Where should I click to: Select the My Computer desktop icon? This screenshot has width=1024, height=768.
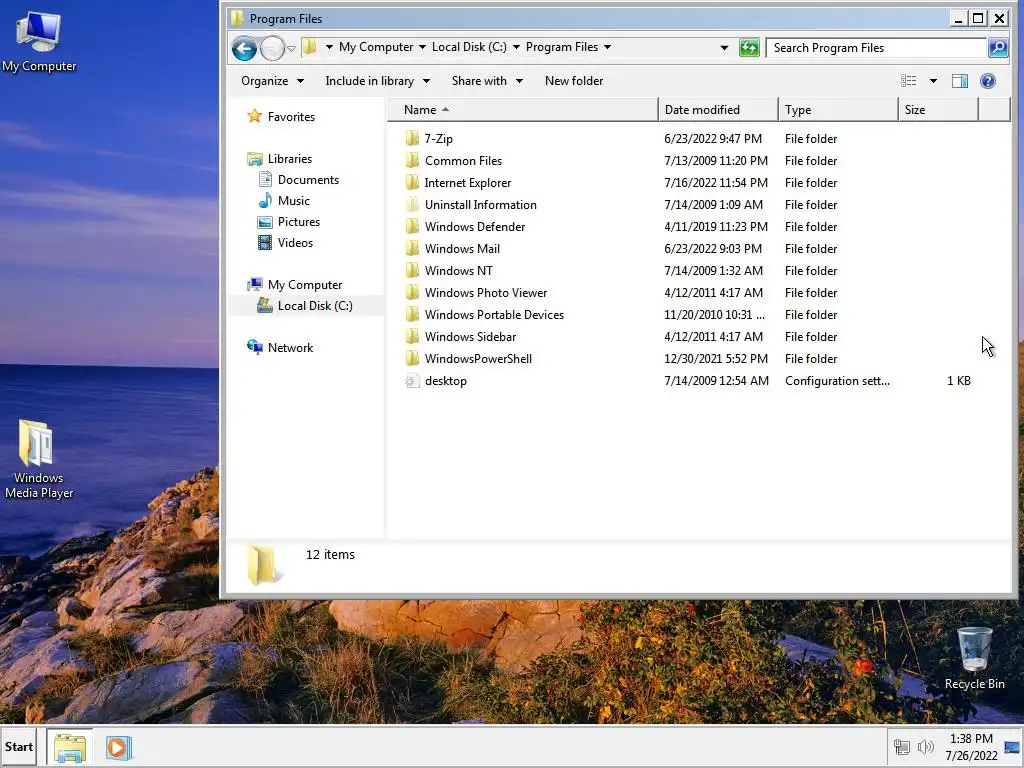(x=39, y=41)
